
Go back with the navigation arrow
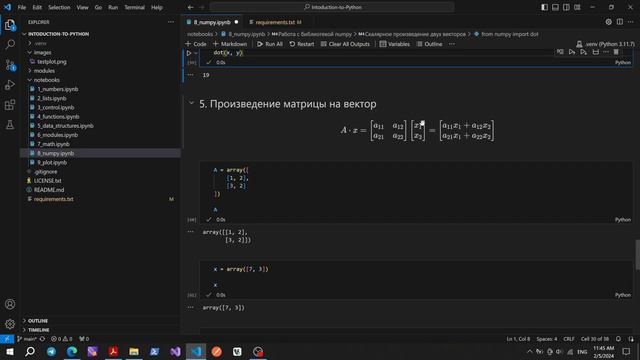[191, 7]
